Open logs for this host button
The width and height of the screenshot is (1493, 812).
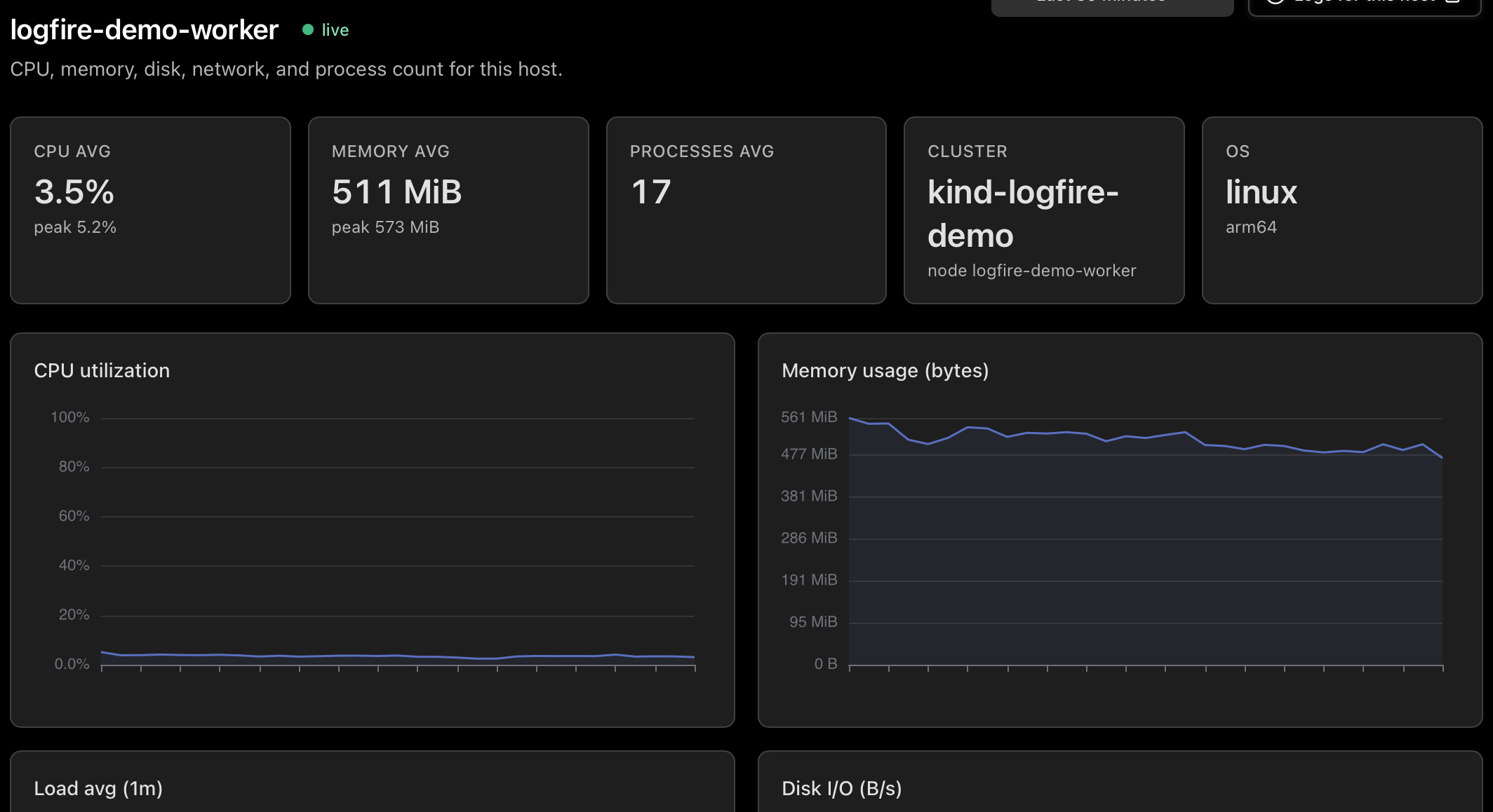(x=1365, y=7)
